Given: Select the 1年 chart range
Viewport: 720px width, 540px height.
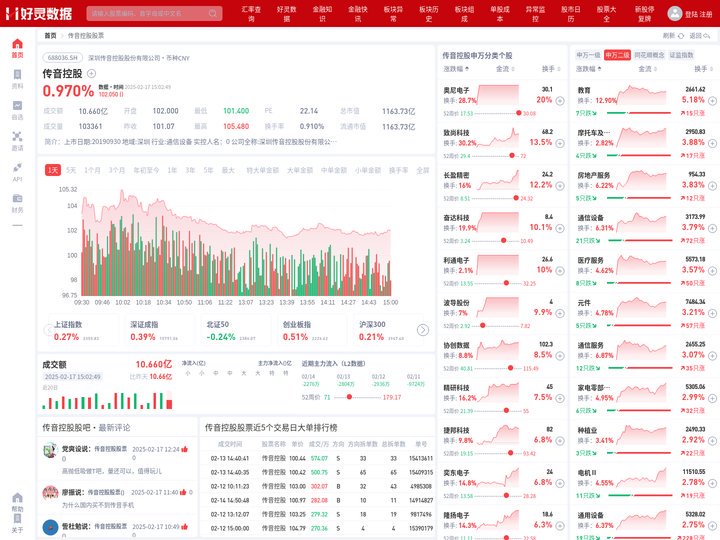Looking at the screenshot, I should click(x=172, y=170).
